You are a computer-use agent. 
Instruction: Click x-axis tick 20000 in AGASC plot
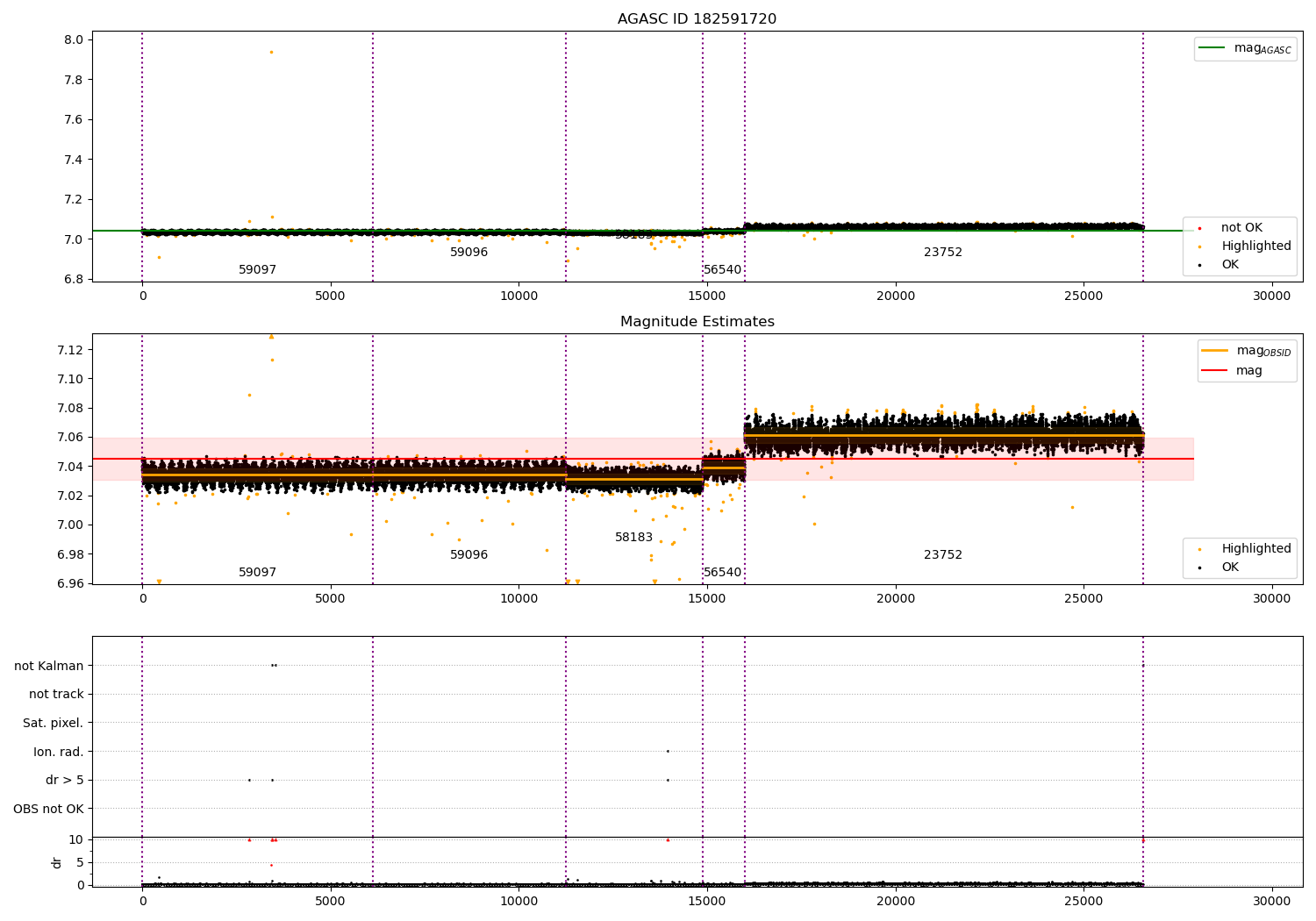(895, 296)
